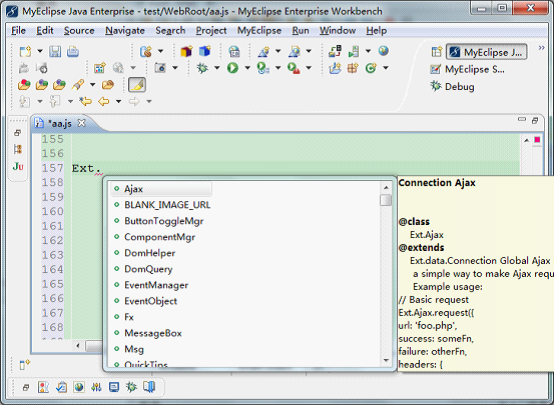Open the Navigate menu

pos(125,31)
